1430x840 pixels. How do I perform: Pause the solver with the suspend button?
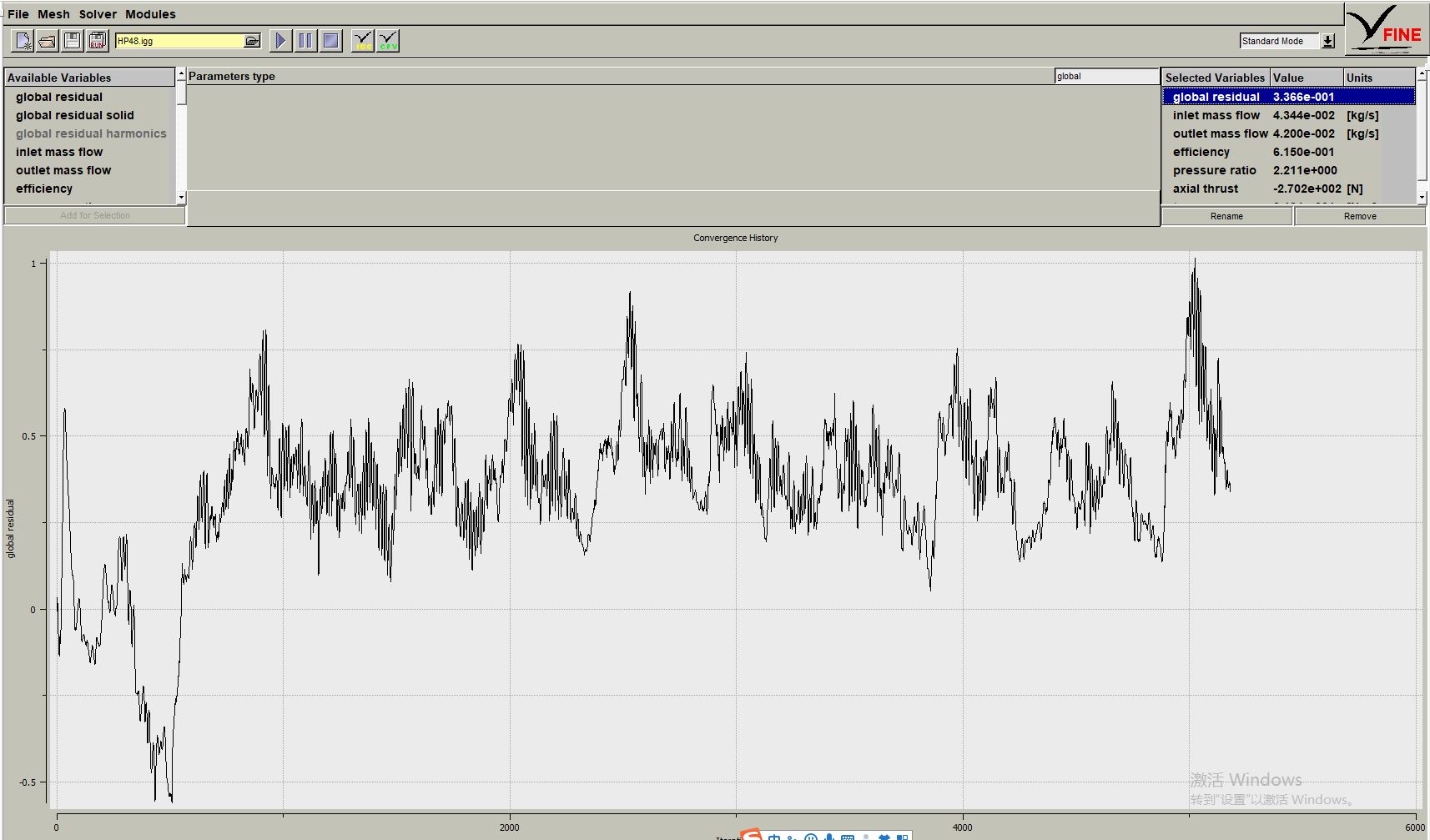(306, 41)
